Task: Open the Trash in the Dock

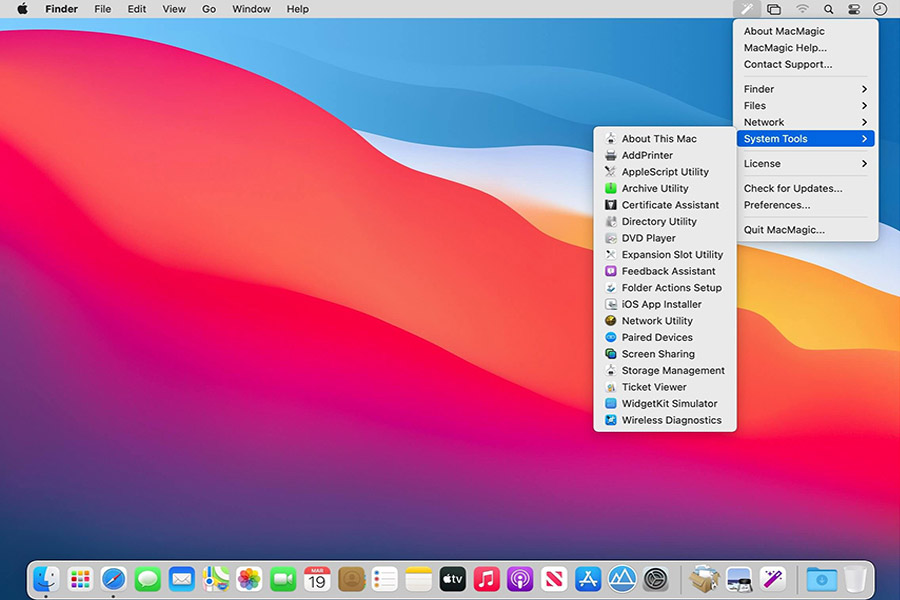Action: [x=856, y=578]
